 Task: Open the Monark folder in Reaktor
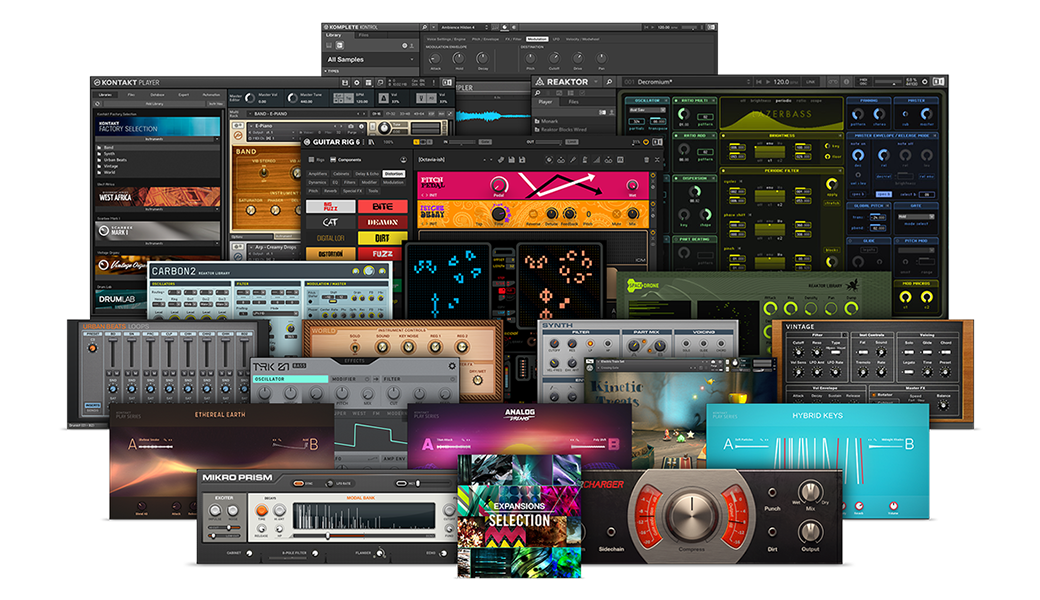[547, 121]
